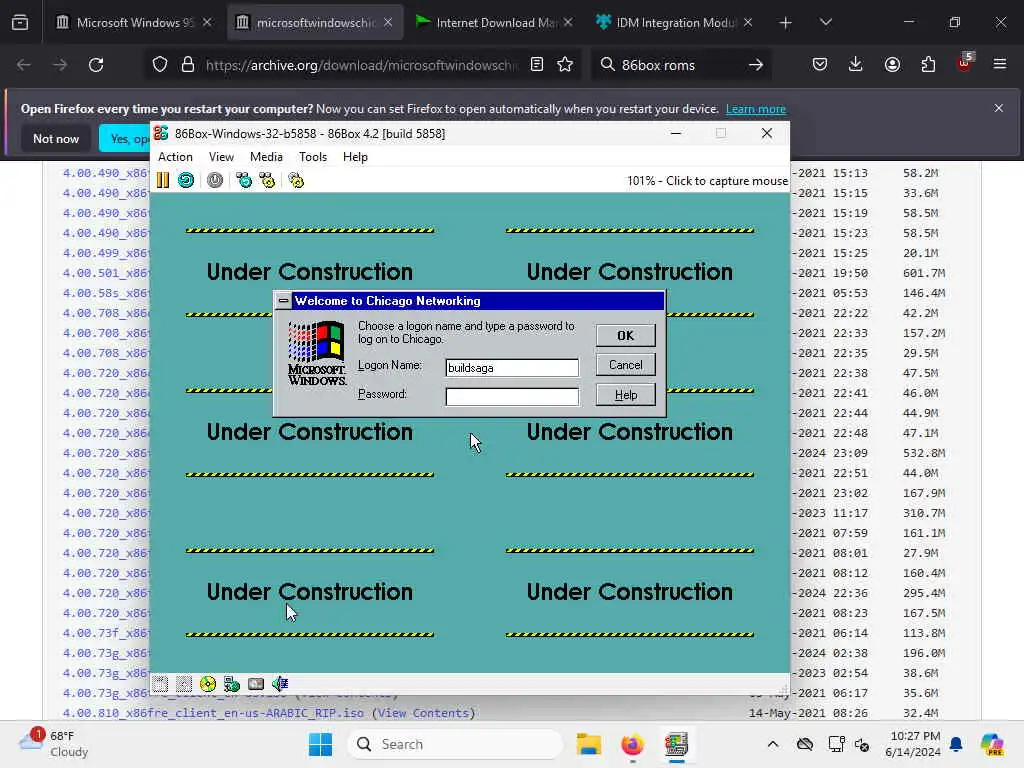Open 86Box settings gear toolbar icon
The image size is (1024, 768).
tap(296, 180)
